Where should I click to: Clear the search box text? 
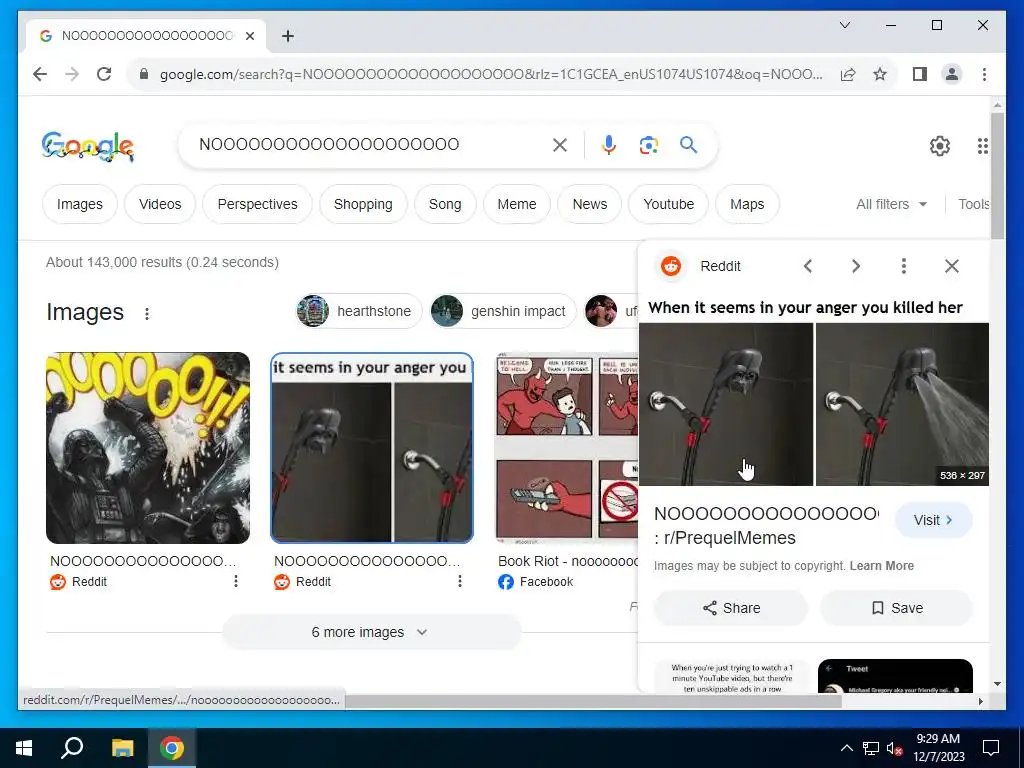pyautogui.click(x=560, y=145)
